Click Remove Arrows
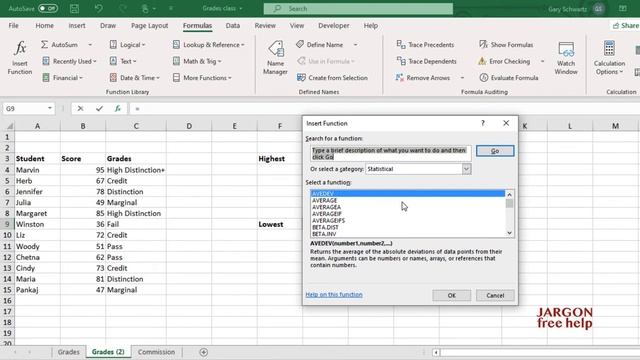 click(423, 78)
